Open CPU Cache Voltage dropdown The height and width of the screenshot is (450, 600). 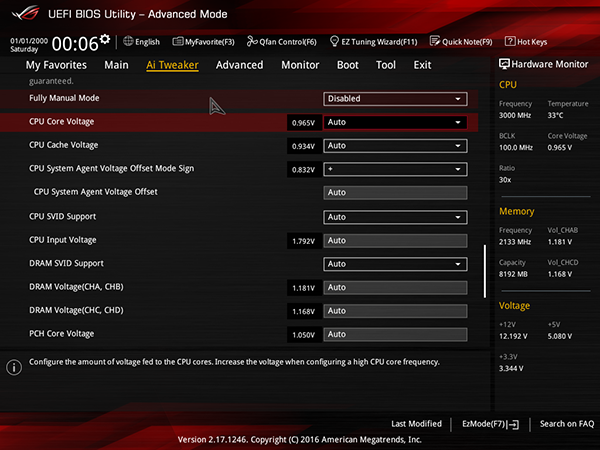pos(395,146)
